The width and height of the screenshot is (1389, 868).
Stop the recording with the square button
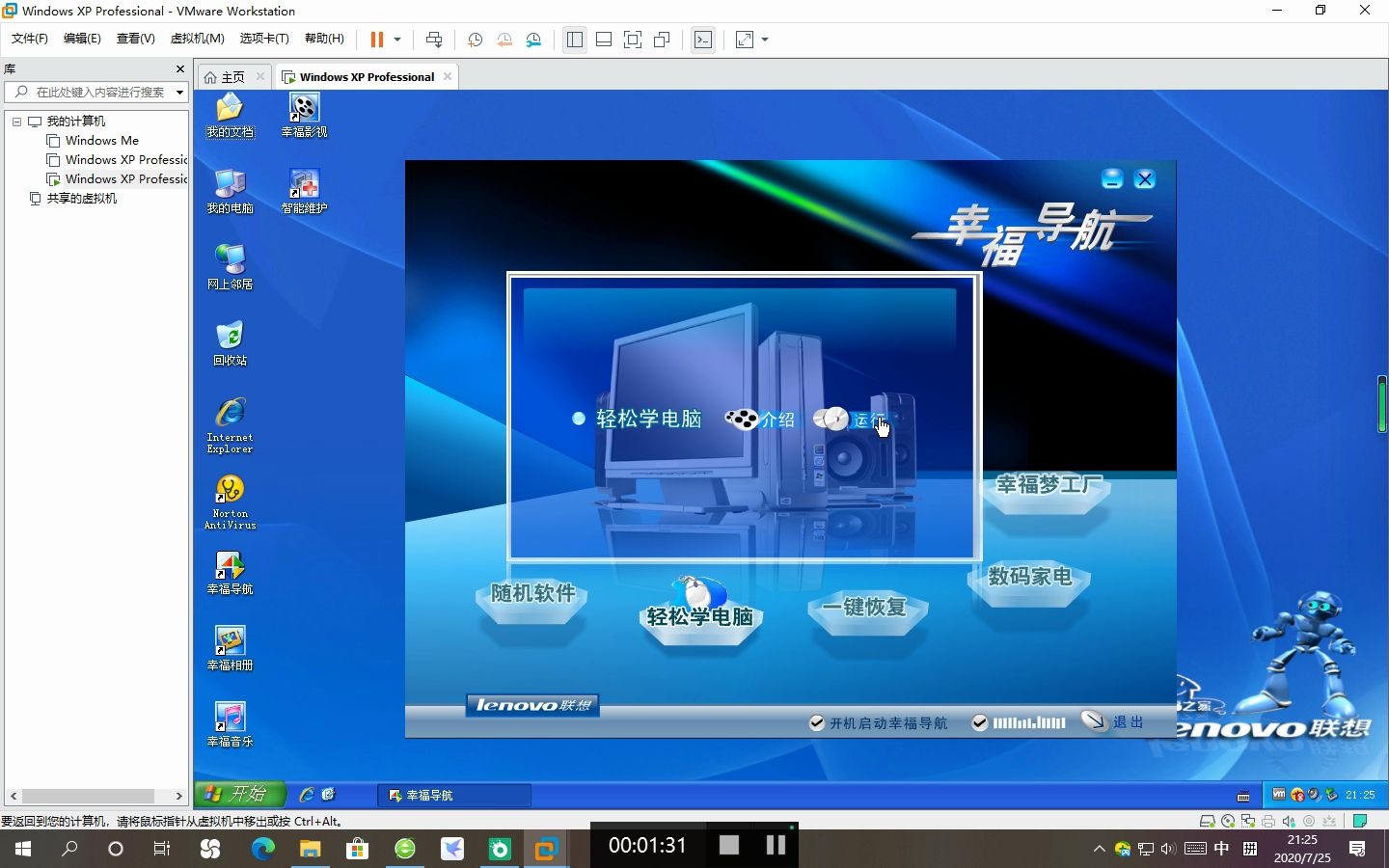point(729,845)
